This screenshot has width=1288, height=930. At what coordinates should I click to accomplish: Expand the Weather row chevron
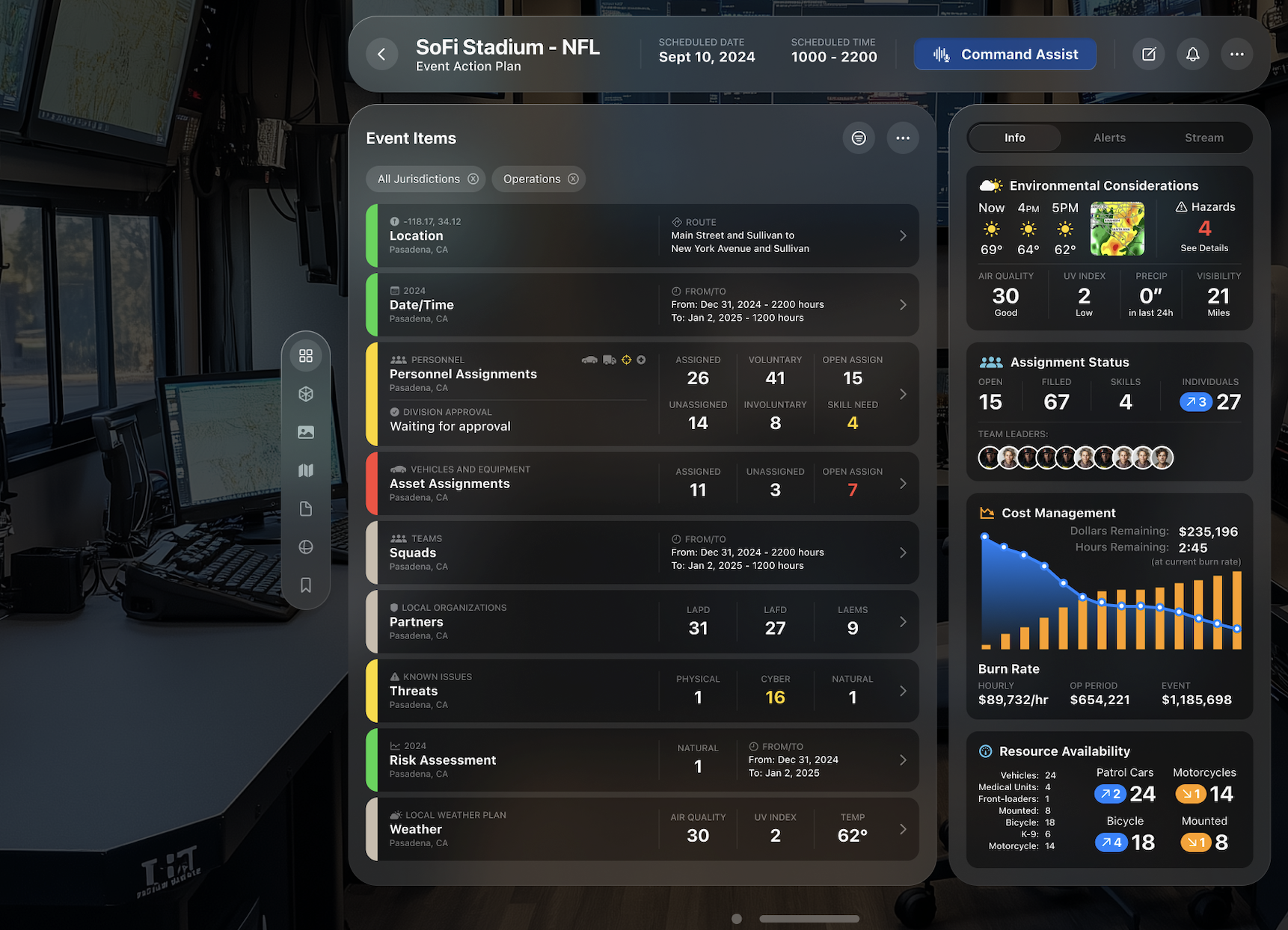click(903, 829)
